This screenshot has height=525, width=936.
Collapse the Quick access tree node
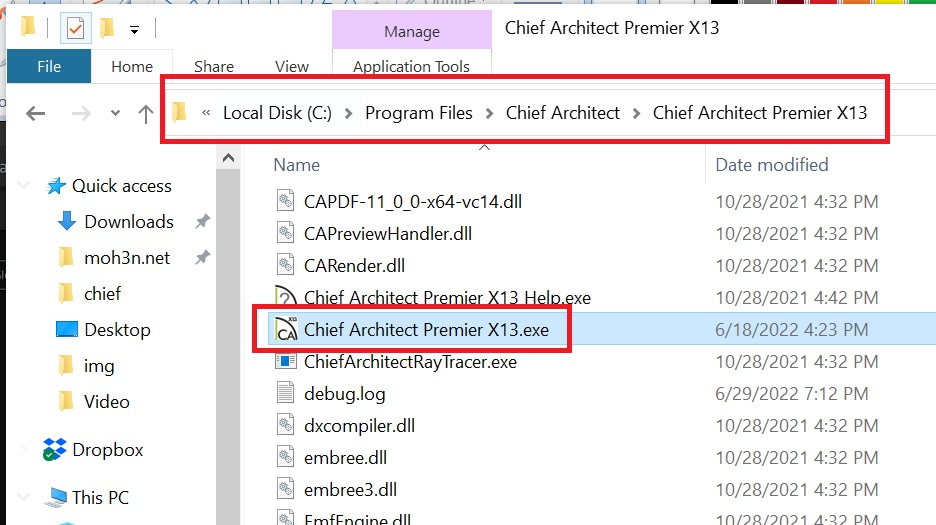[23, 186]
